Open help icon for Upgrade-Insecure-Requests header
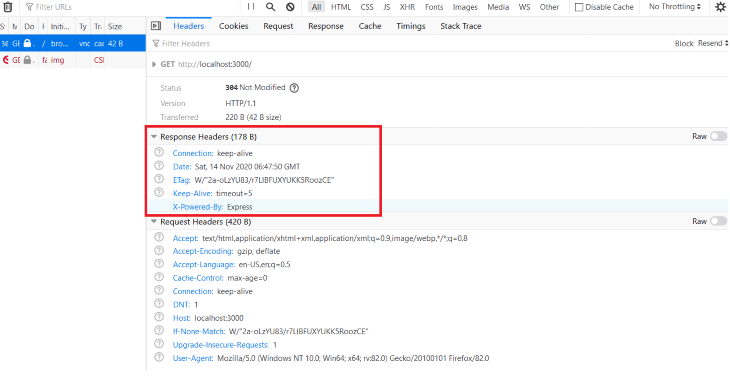 pos(159,344)
